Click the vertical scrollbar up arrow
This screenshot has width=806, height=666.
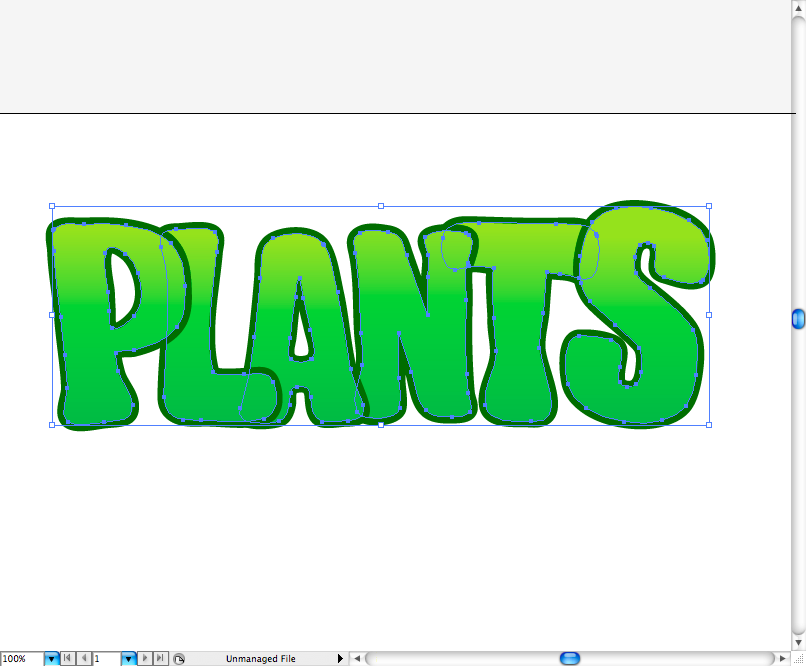click(798, 8)
